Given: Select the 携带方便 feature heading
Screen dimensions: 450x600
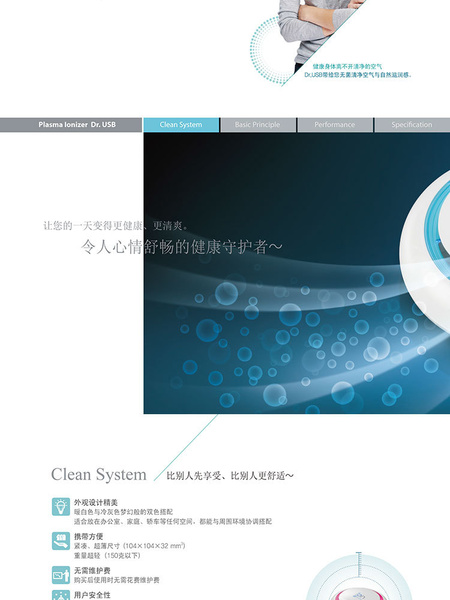Looking at the screenshot, I should pyautogui.click(x=88, y=536).
